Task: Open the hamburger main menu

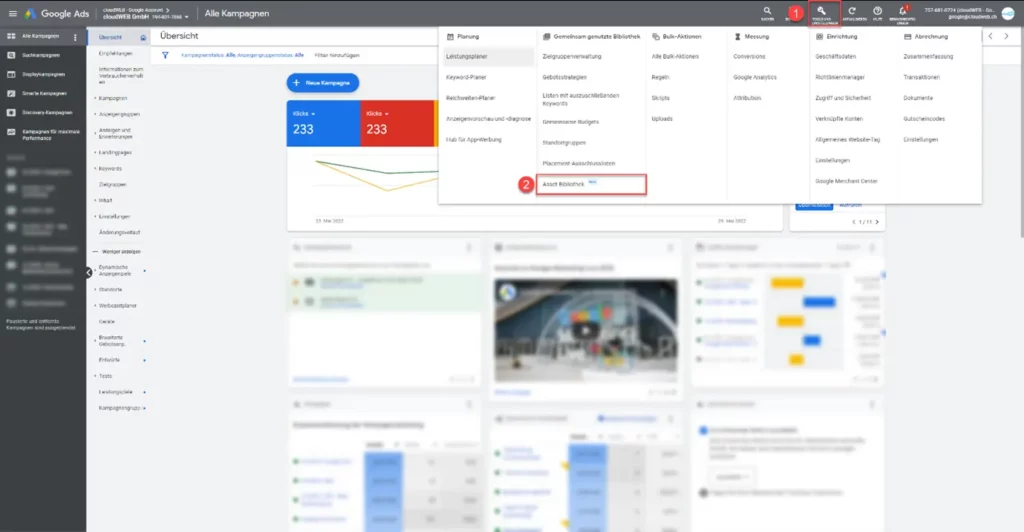Action: click(x=12, y=13)
